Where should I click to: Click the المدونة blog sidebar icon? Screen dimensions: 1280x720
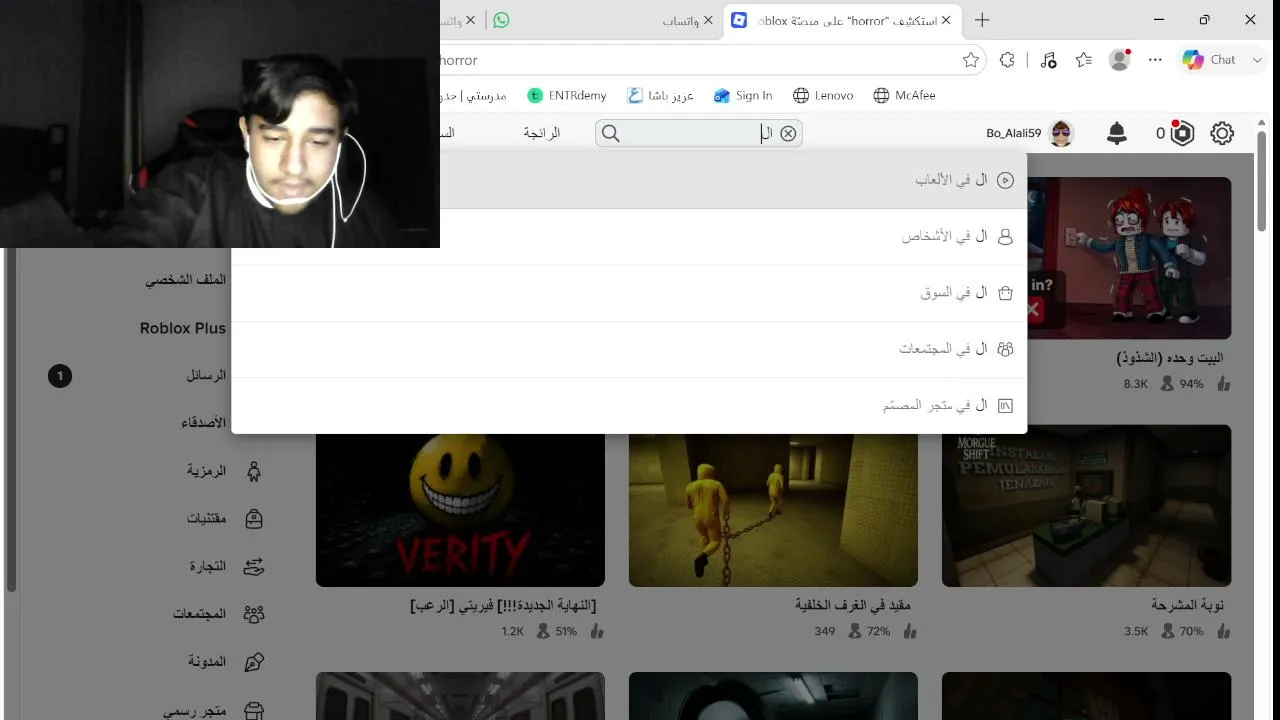point(254,661)
